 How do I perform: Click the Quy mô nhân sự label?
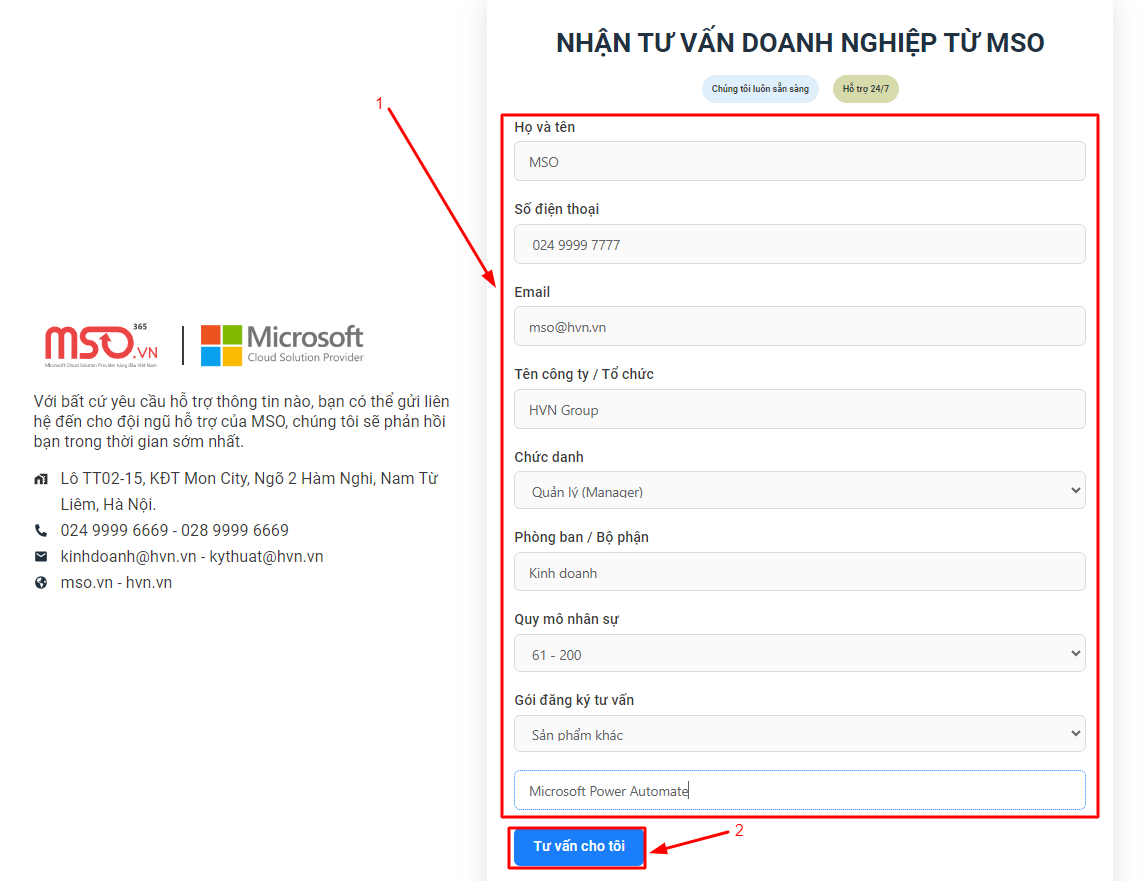pos(566,619)
